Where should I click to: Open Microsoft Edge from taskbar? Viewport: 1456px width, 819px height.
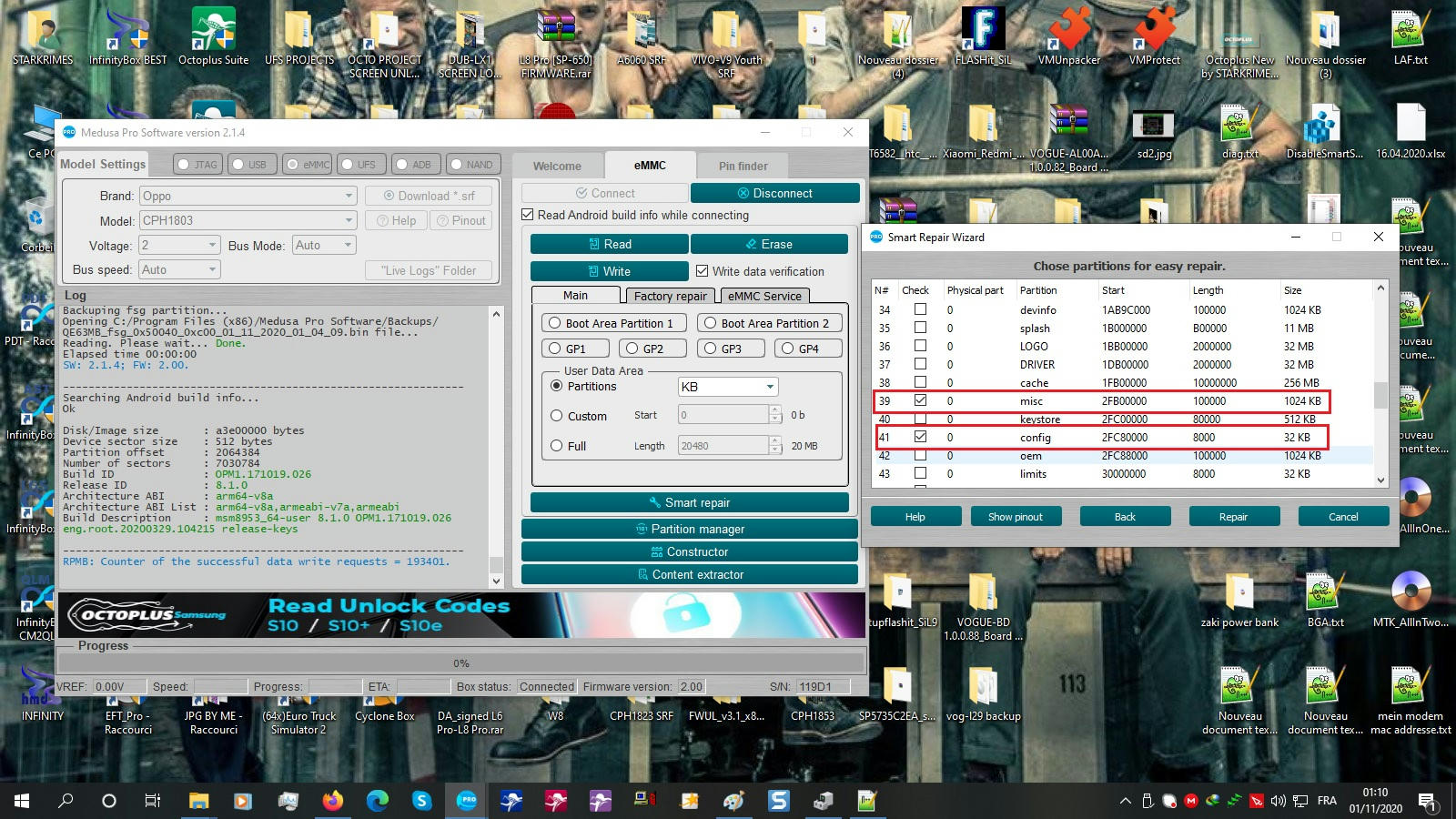pos(377,801)
